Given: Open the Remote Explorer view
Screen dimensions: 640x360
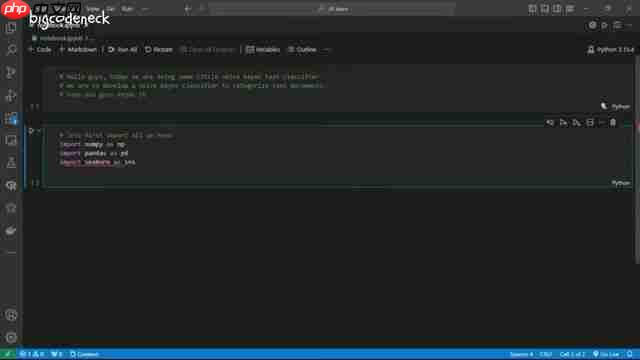Looking at the screenshot, I should click(x=11, y=141).
